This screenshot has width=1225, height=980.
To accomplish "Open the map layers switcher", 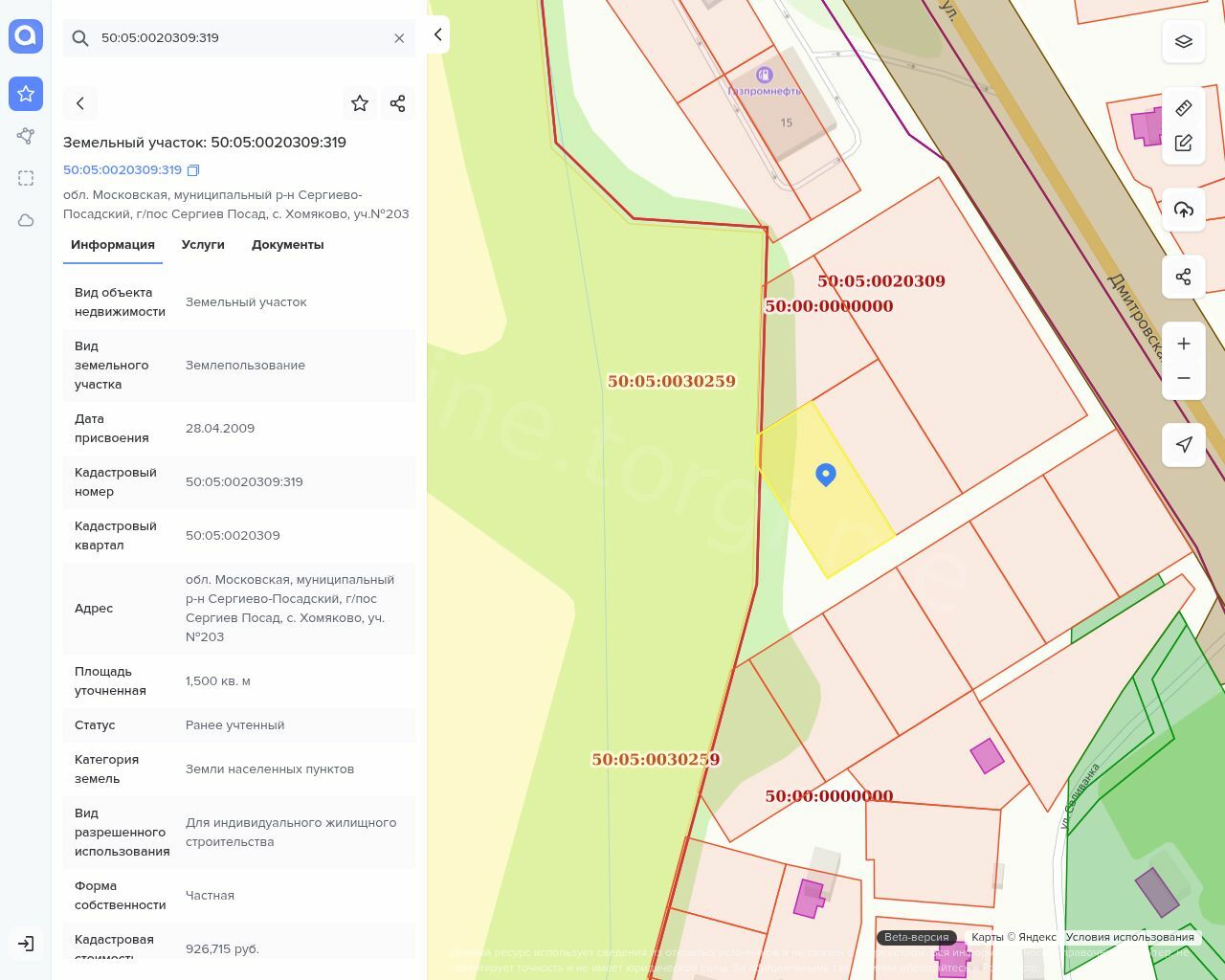I will click(x=1184, y=41).
